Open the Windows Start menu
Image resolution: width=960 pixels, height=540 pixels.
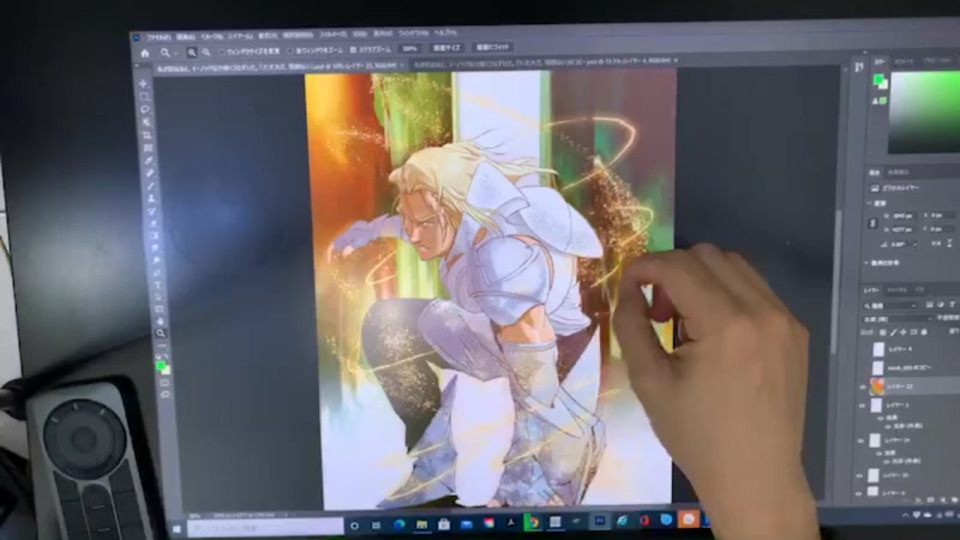(x=177, y=528)
